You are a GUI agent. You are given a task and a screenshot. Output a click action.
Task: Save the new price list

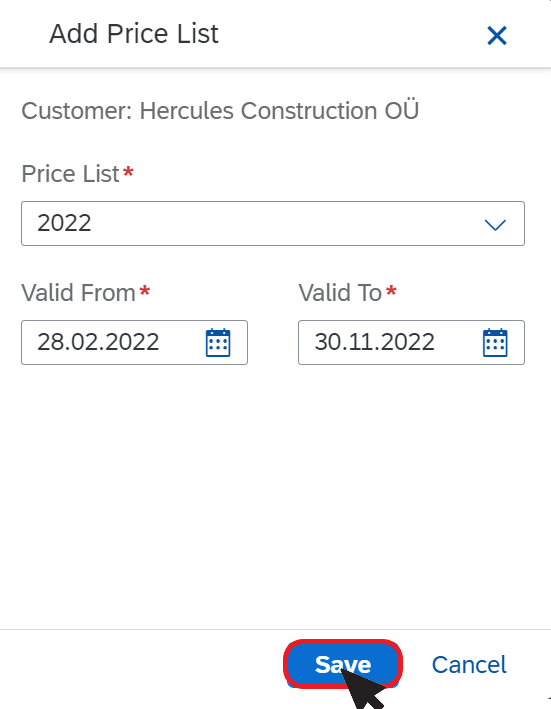[x=343, y=664]
